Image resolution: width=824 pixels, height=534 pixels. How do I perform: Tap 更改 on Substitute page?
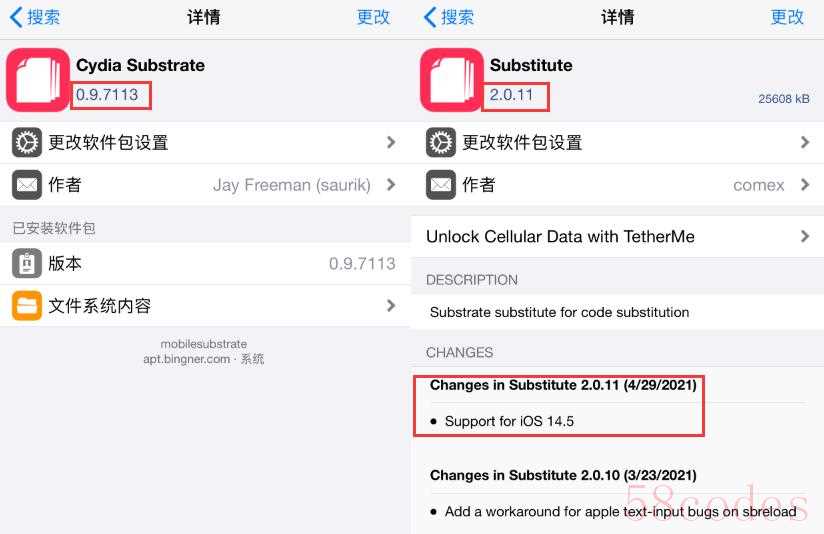[787, 17]
